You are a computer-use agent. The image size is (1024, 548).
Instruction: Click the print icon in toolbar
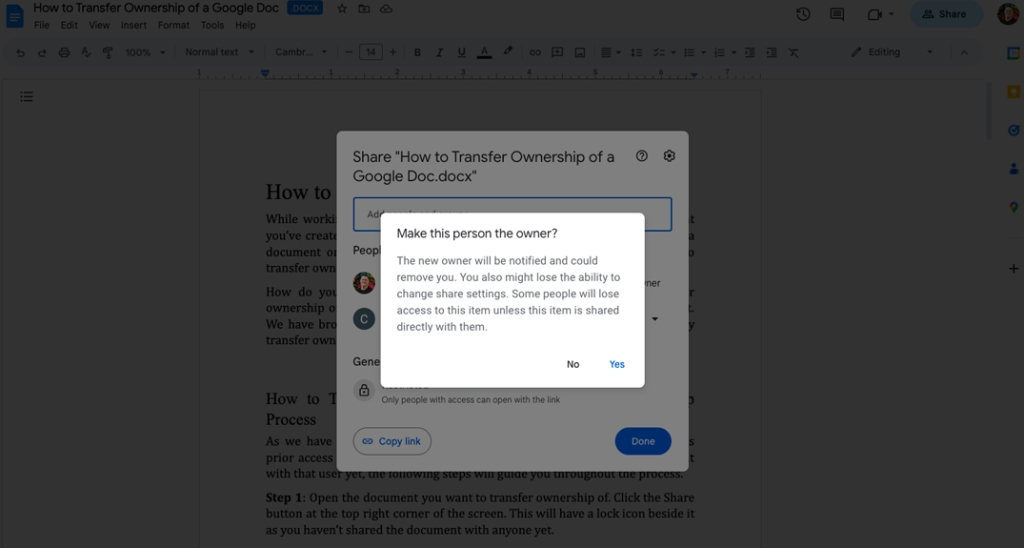[x=64, y=52]
